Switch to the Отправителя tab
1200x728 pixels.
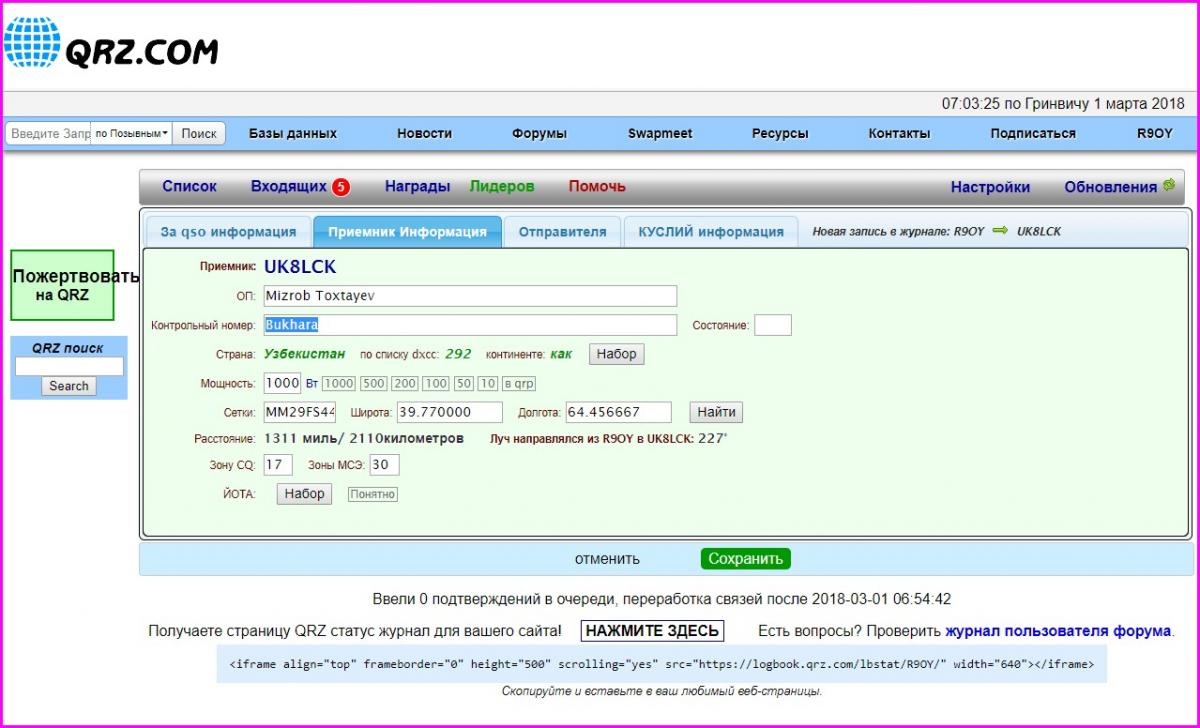coord(562,232)
